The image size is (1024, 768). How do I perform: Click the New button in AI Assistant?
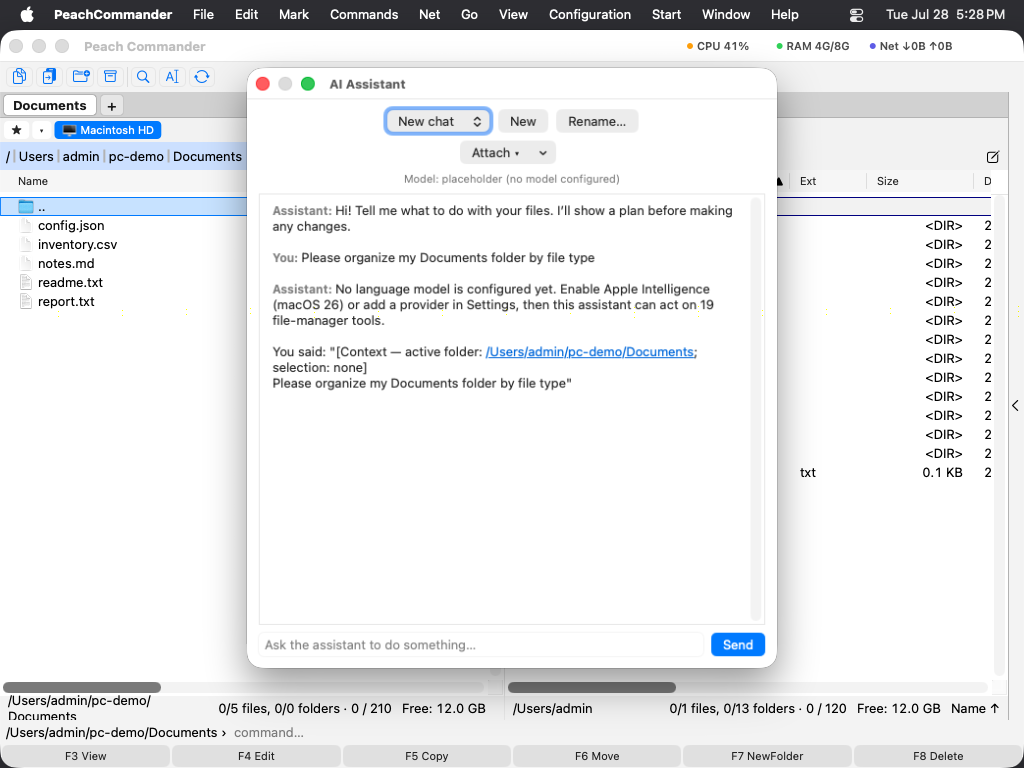pos(523,121)
